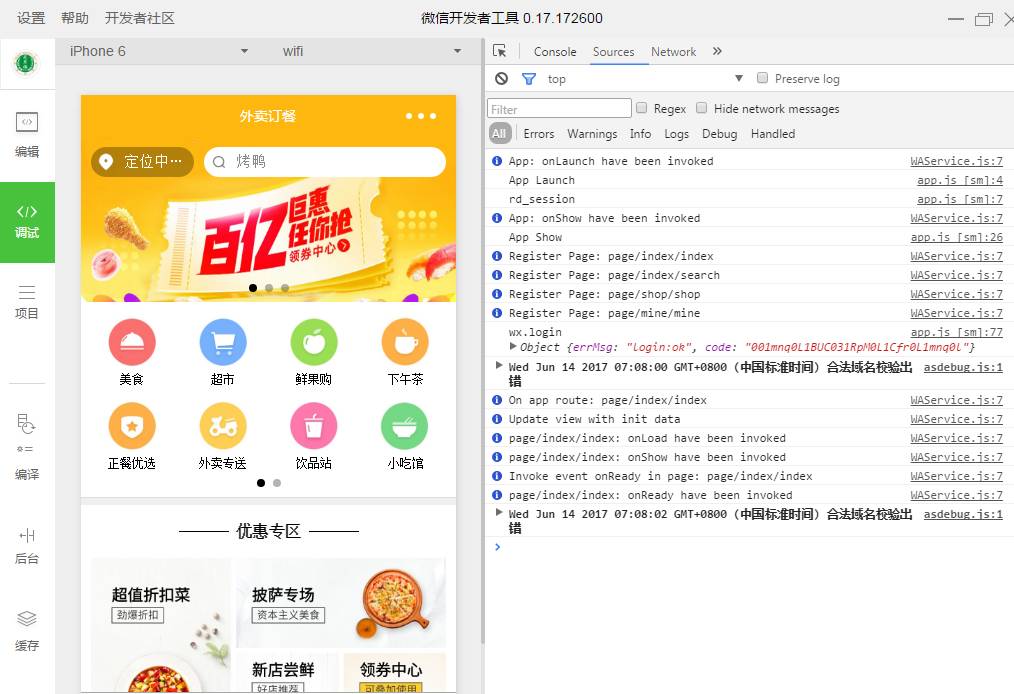Image resolution: width=1014 pixels, height=694 pixels.
Task: Tap the three-dot menu in 外卖订餐 header
Action: coord(421,116)
